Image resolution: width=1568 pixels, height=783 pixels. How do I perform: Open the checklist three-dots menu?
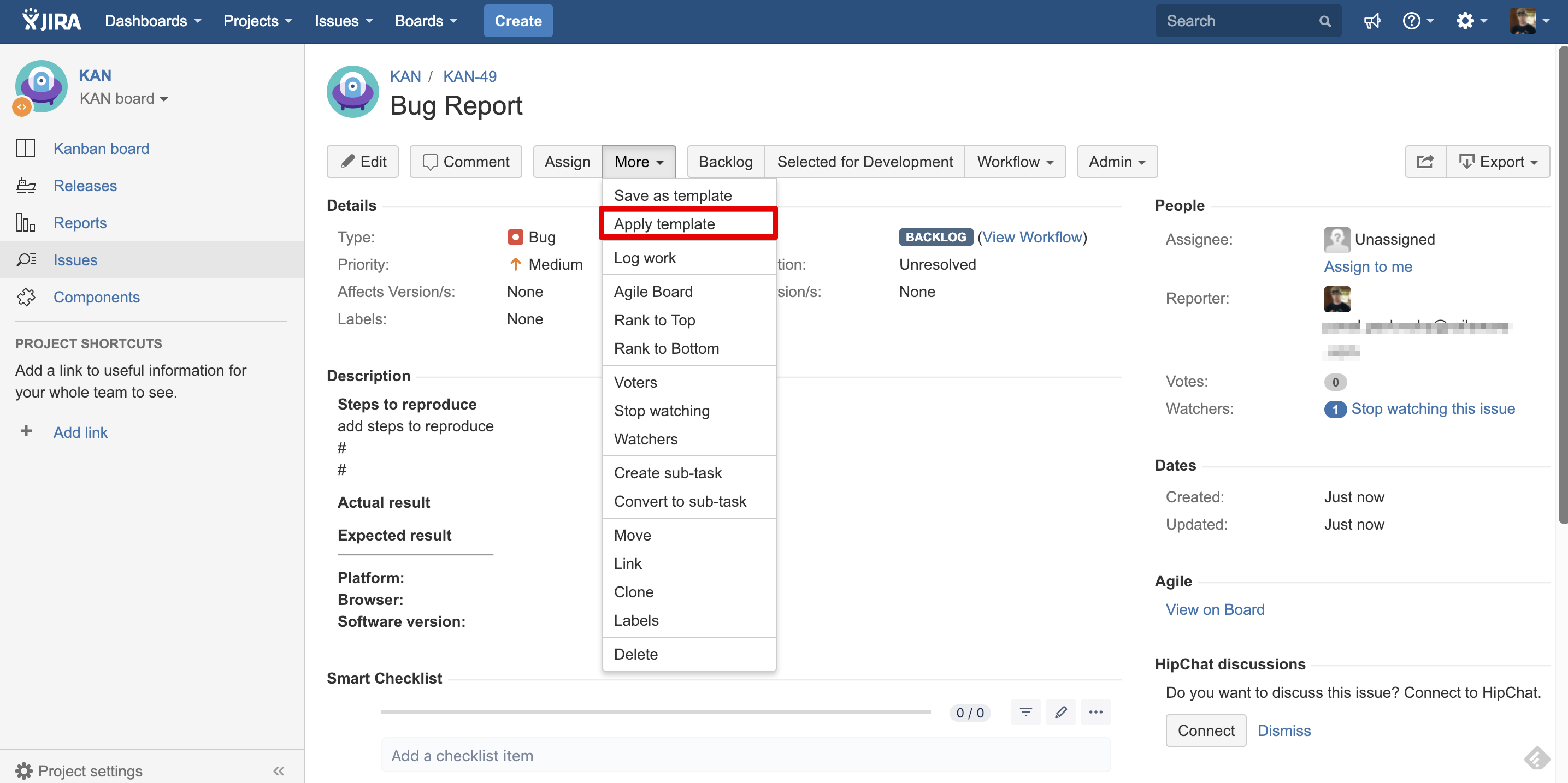click(1095, 713)
